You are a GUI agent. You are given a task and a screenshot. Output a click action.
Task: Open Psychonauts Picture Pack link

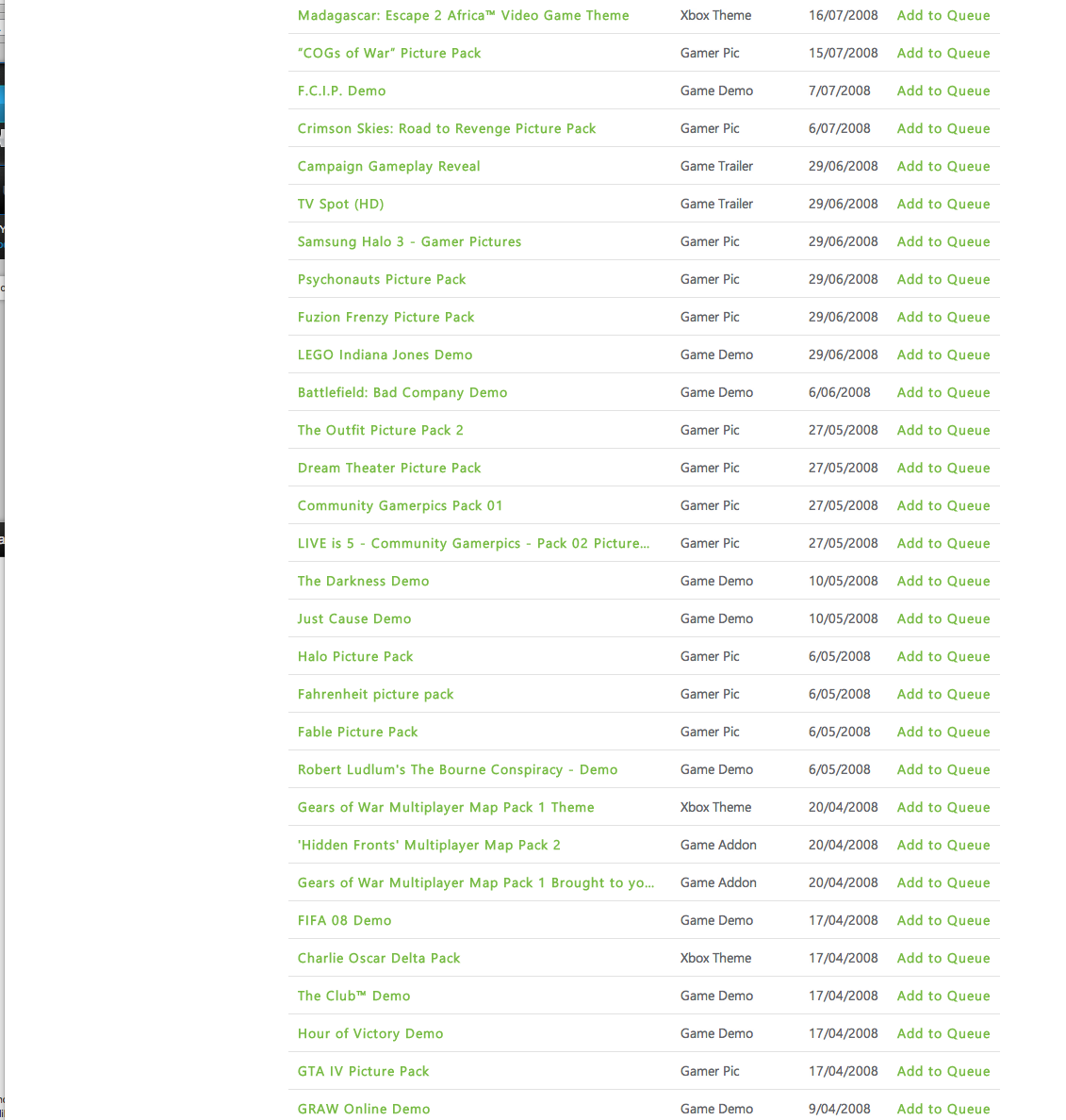382,279
